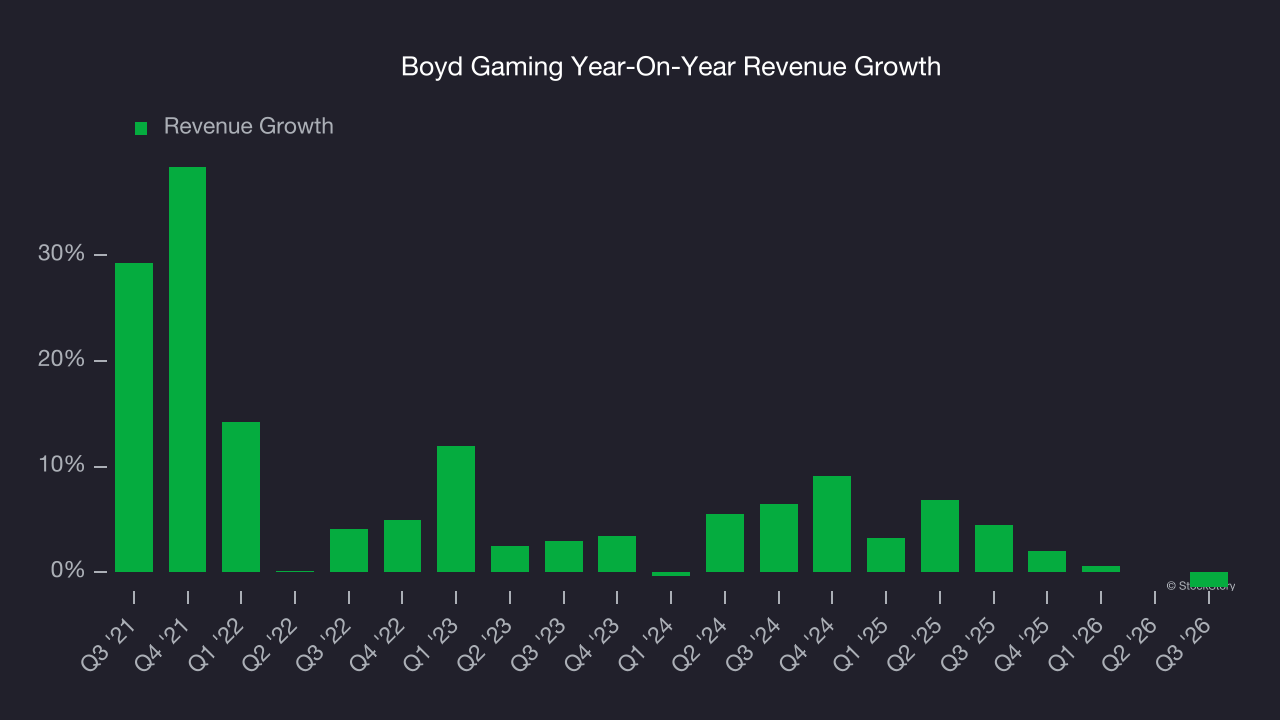This screenshot has width=1280, height=720.
Task: Select the x-axis label Q2 '26
Action: (1130, 645)
